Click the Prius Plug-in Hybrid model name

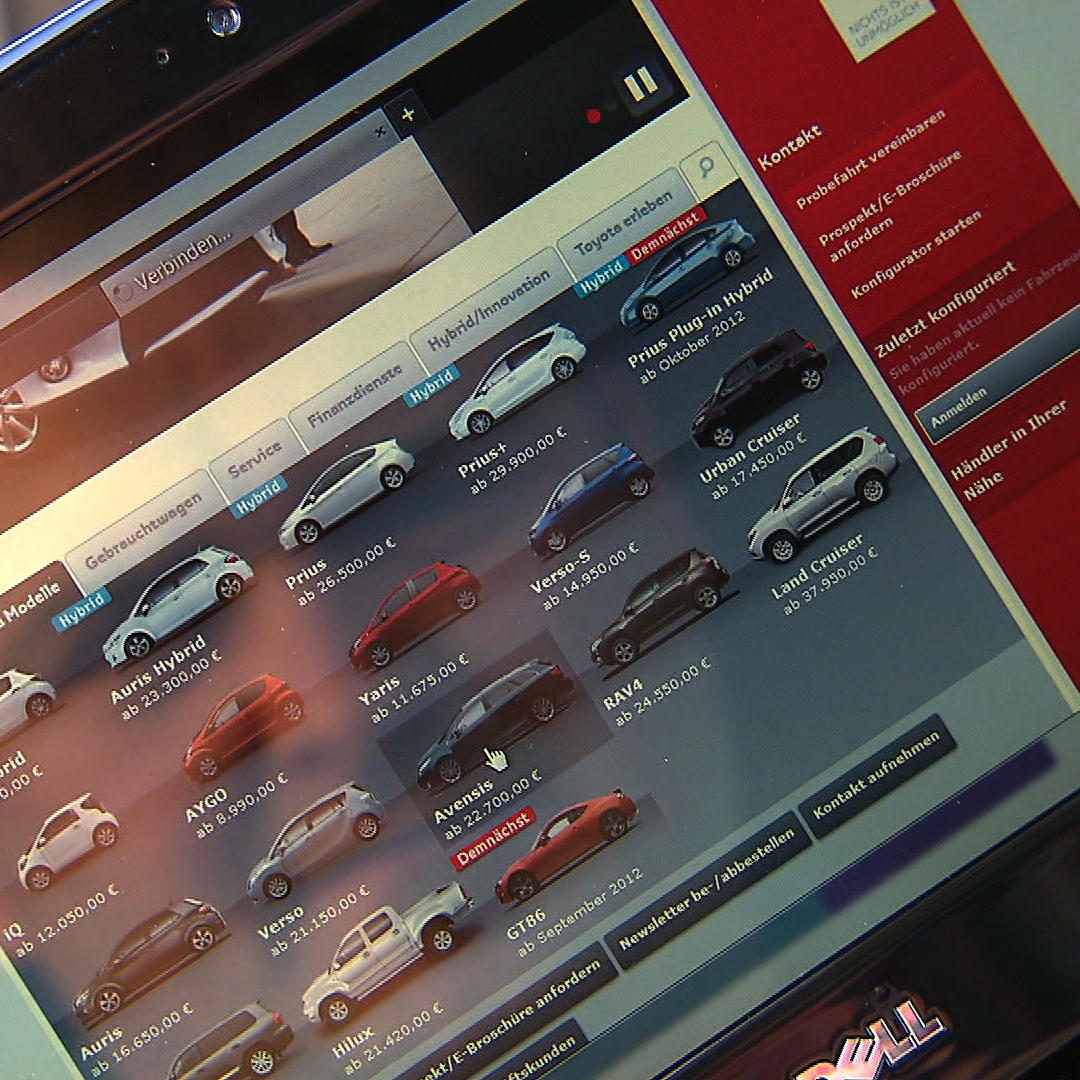point(700,317)
